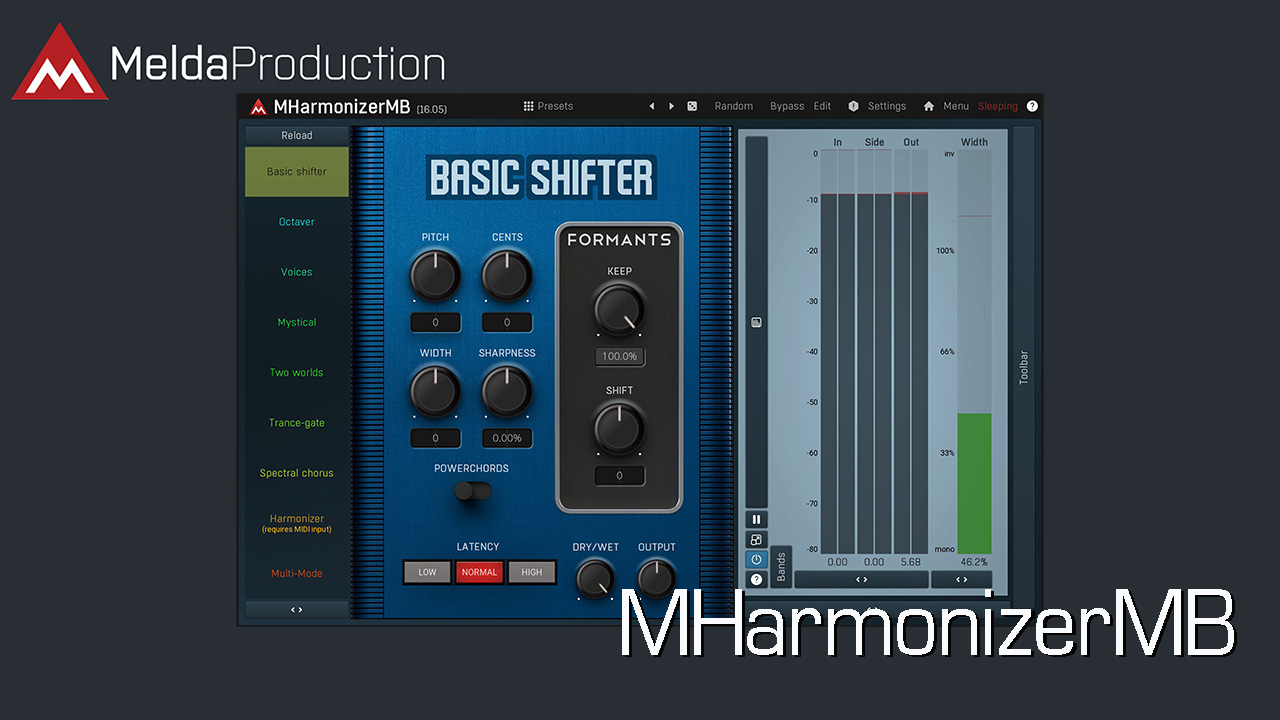Viewport: 1280px width, 720px height.
Task: Click the meter popup window icon above power
Action: pos(756,539)
